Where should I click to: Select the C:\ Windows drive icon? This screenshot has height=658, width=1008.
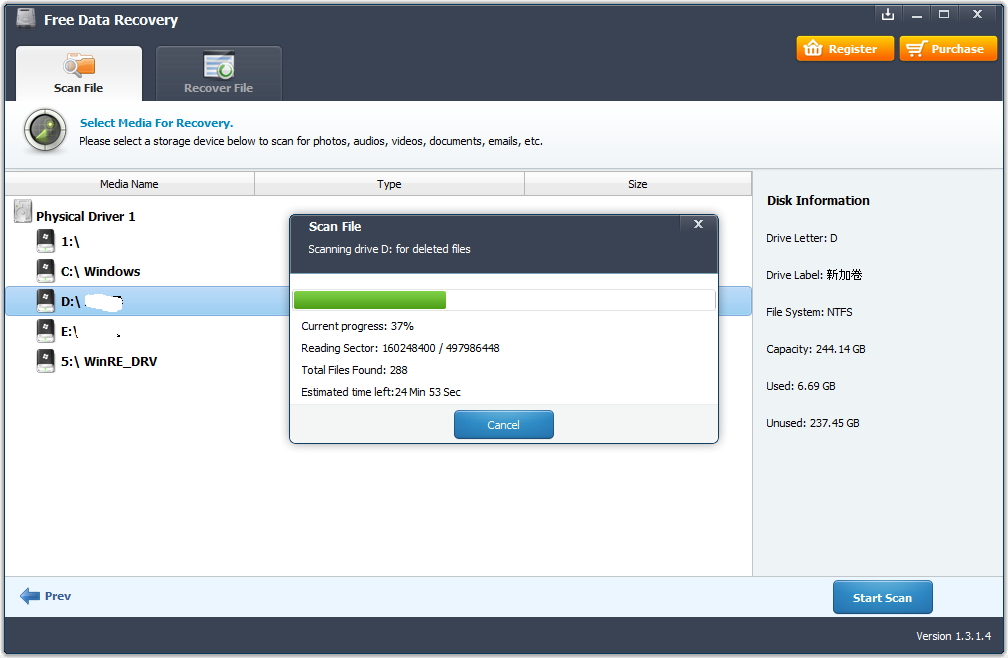(x=46, y=271)
